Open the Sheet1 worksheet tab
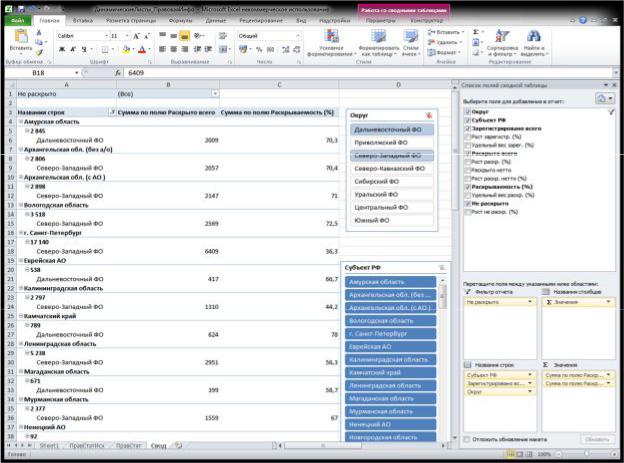 point(49,445)
